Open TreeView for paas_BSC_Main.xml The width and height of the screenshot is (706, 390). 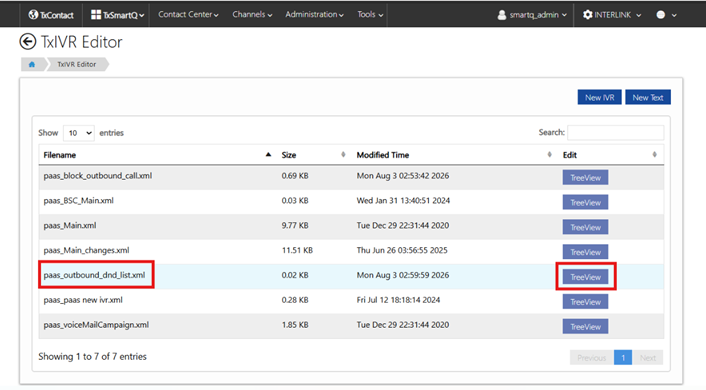(585, 202)
